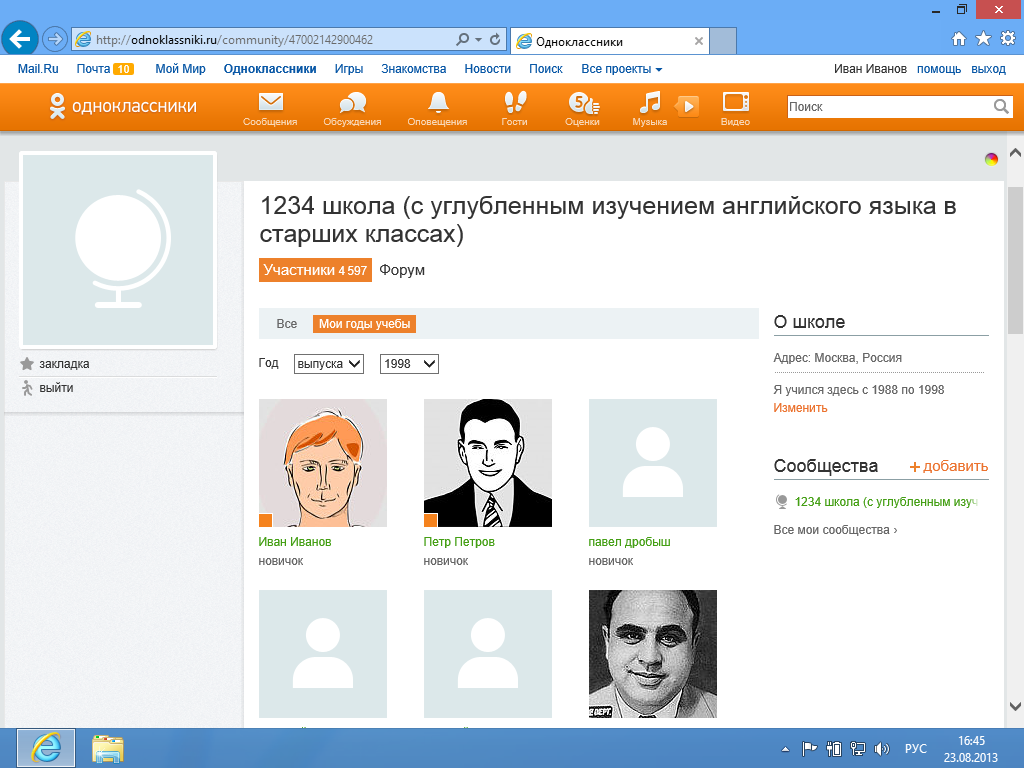
Task: Click the browser back arrow button
Action: pos(20,39)
